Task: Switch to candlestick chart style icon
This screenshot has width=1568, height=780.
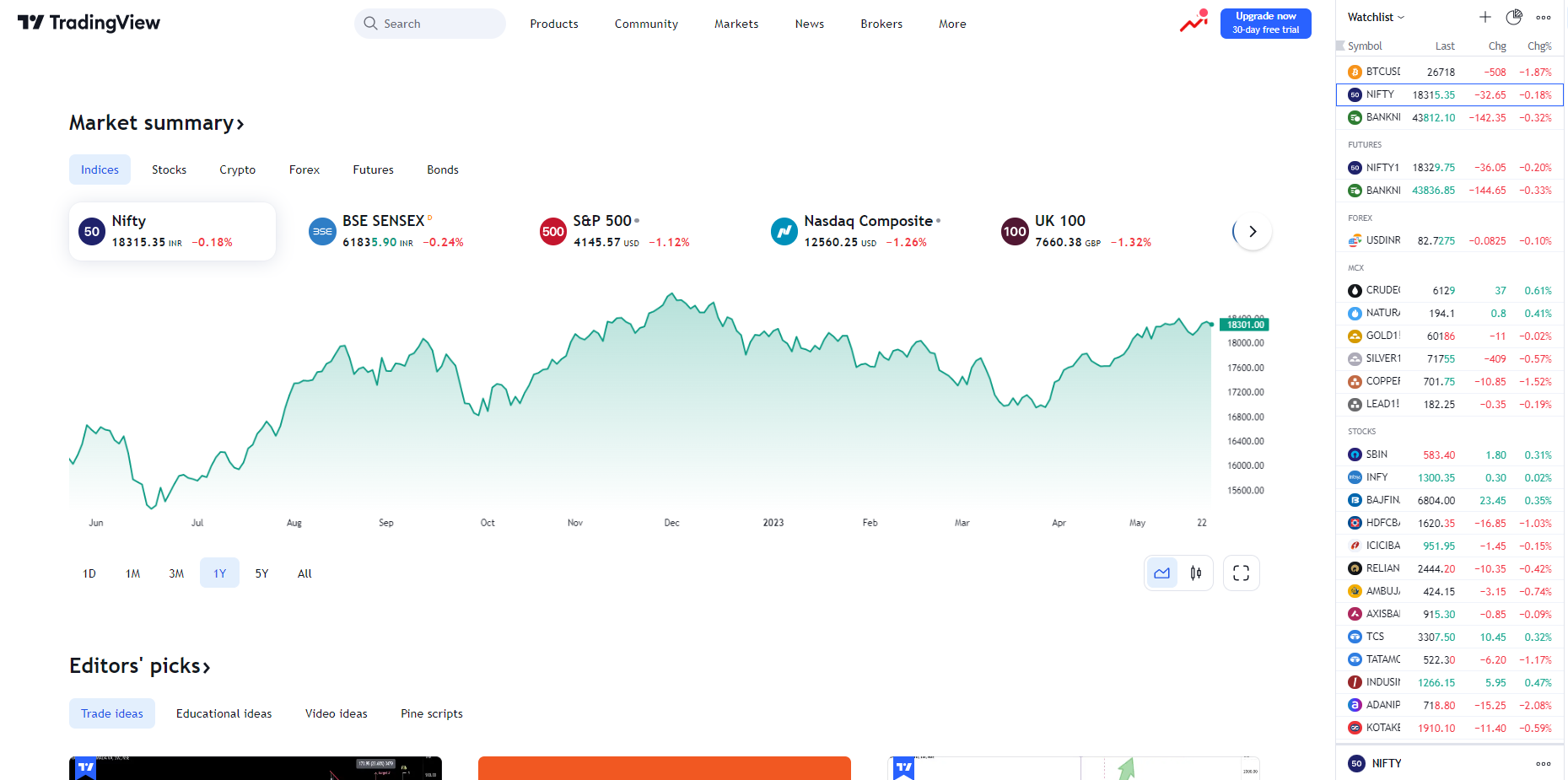Action: [x=1196, y=573]
